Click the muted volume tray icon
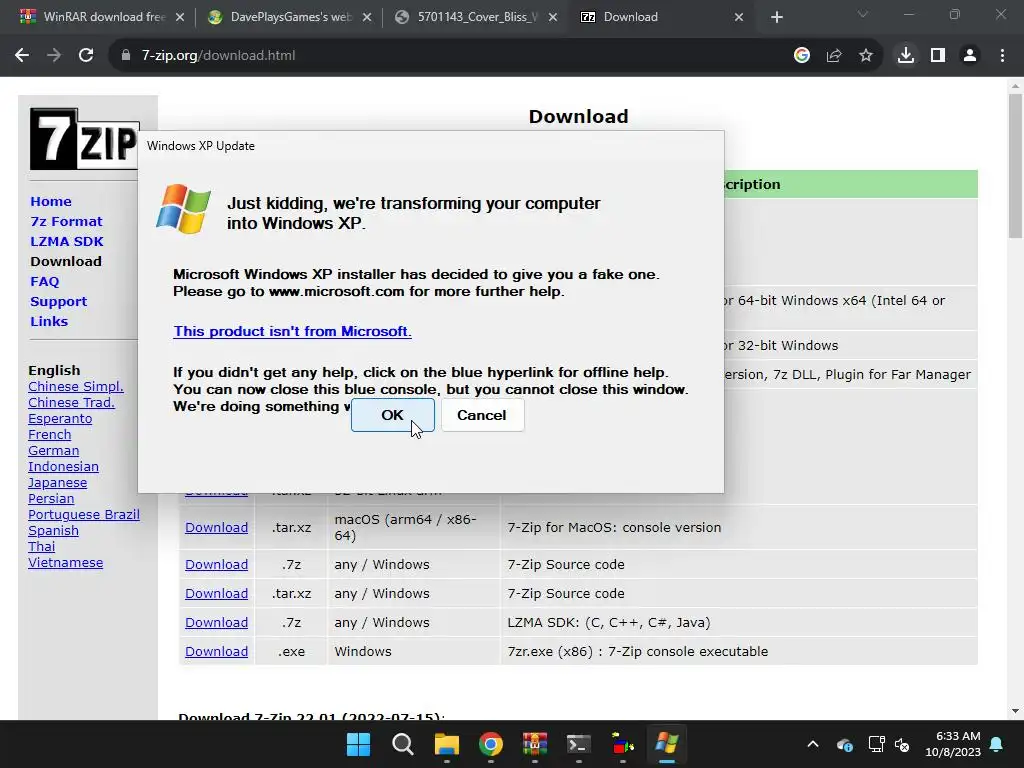This screenshot has width=1024, height=768. pyautogui.click(x=902, y=744)
